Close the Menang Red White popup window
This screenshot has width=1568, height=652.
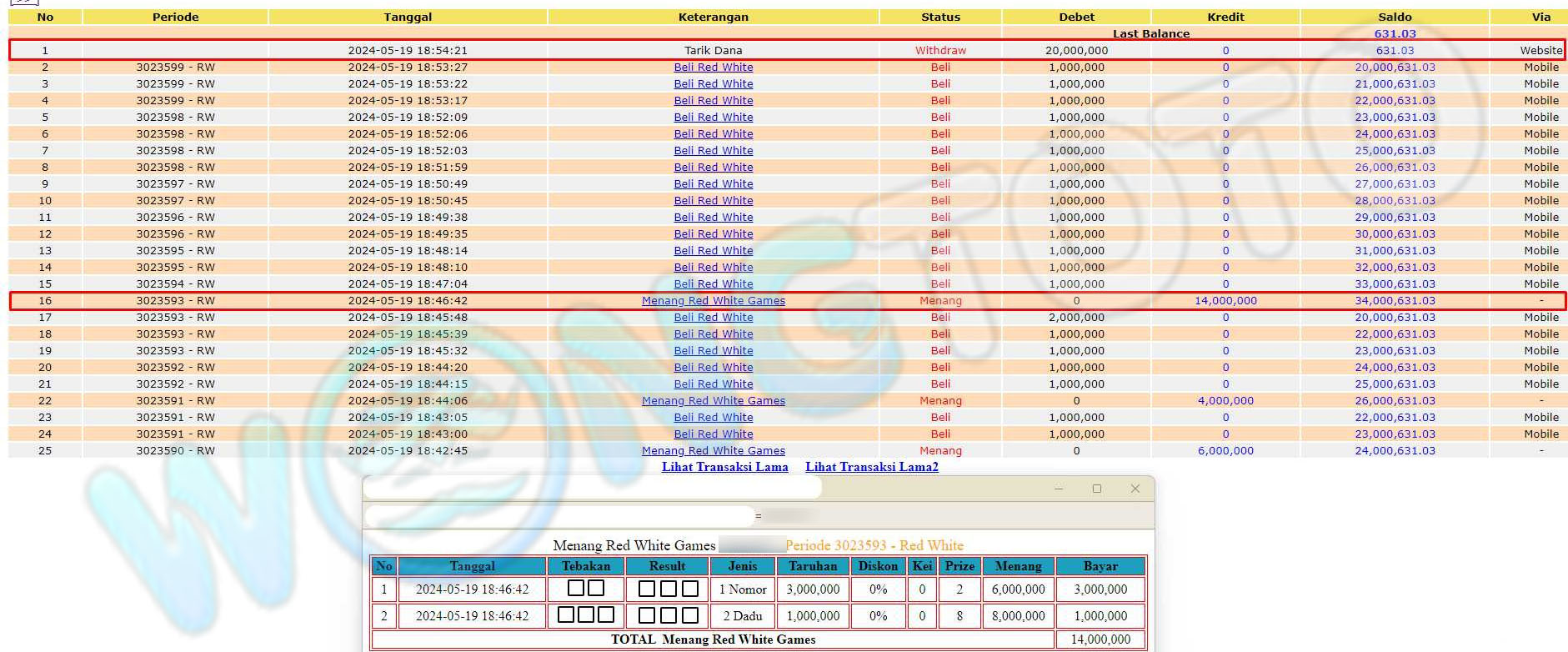click(1135, 489)
